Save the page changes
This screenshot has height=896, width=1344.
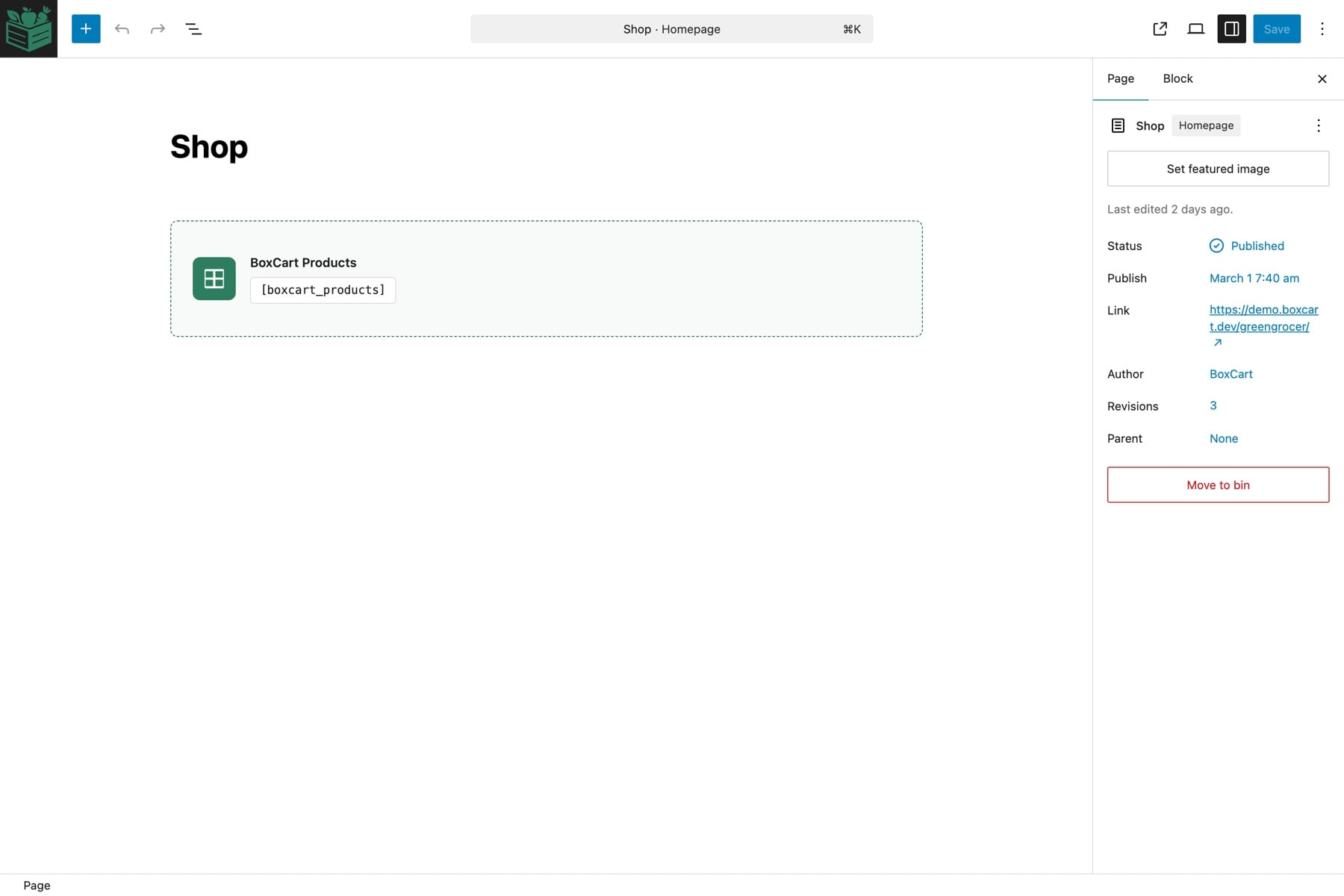click(1276, 28)
